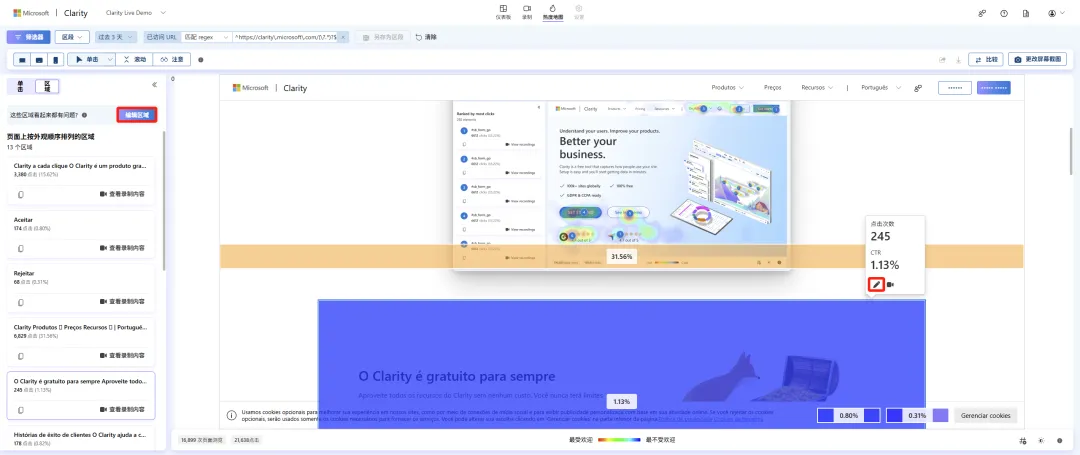Viewport: 1080px width, 455px height.
Task: Click 另存为区段 save as segment
Action: click(382, 37)
